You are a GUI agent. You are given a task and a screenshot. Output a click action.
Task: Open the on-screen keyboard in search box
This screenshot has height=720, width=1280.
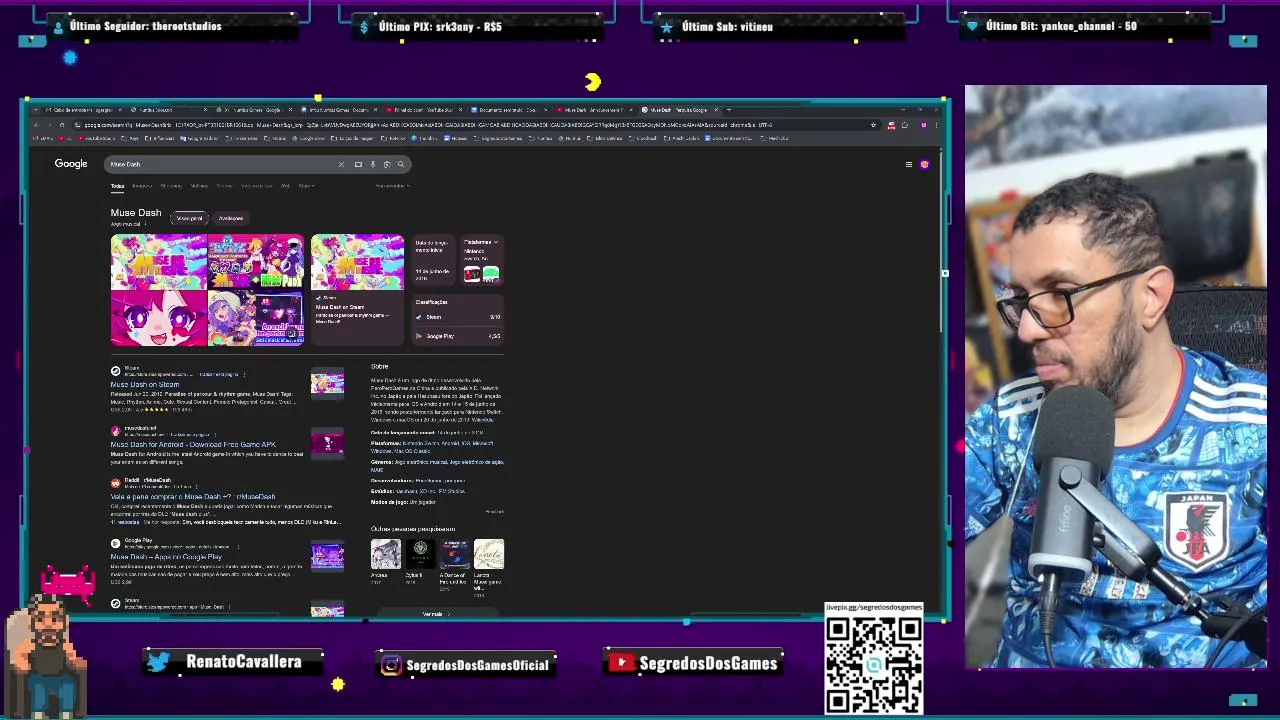(358, 164)
